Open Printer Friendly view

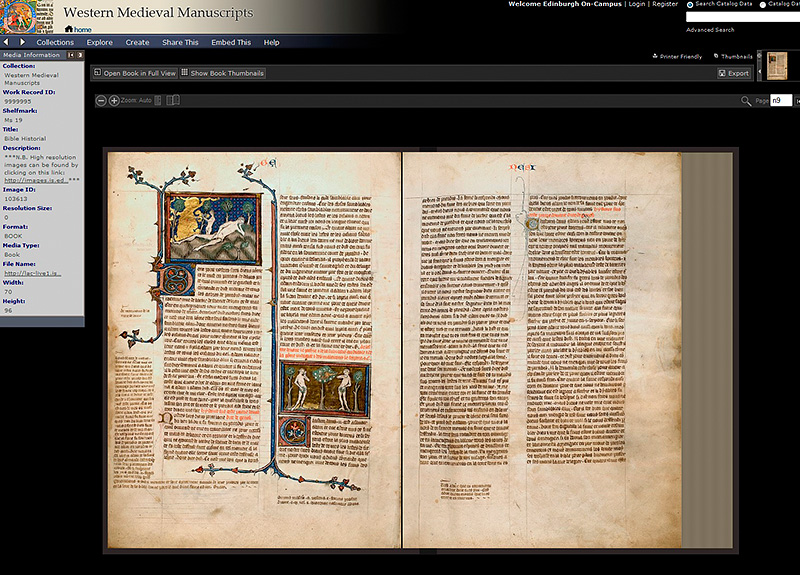pos(677,56)
